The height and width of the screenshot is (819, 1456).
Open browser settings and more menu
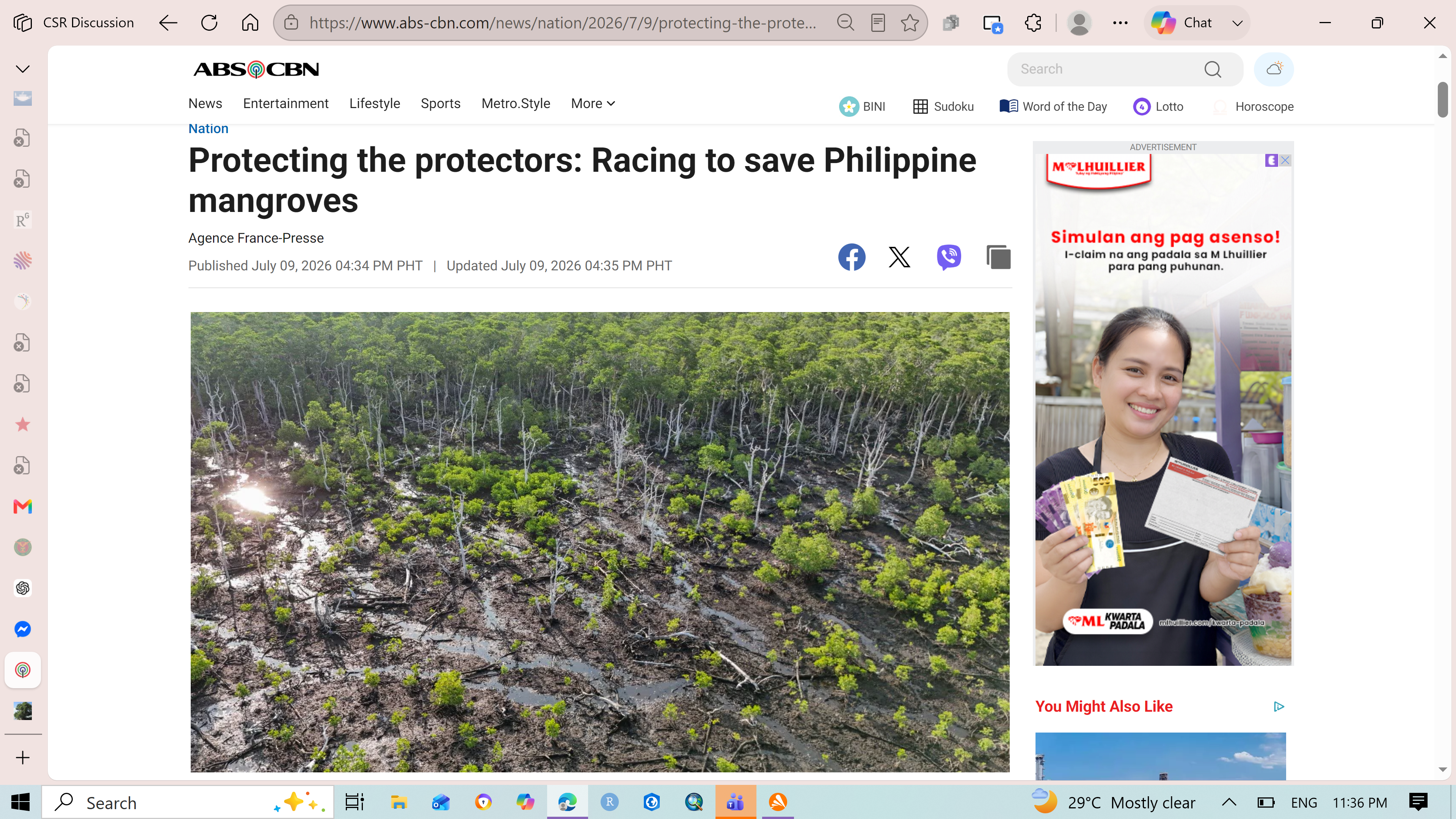click(x=1120, y=23)
